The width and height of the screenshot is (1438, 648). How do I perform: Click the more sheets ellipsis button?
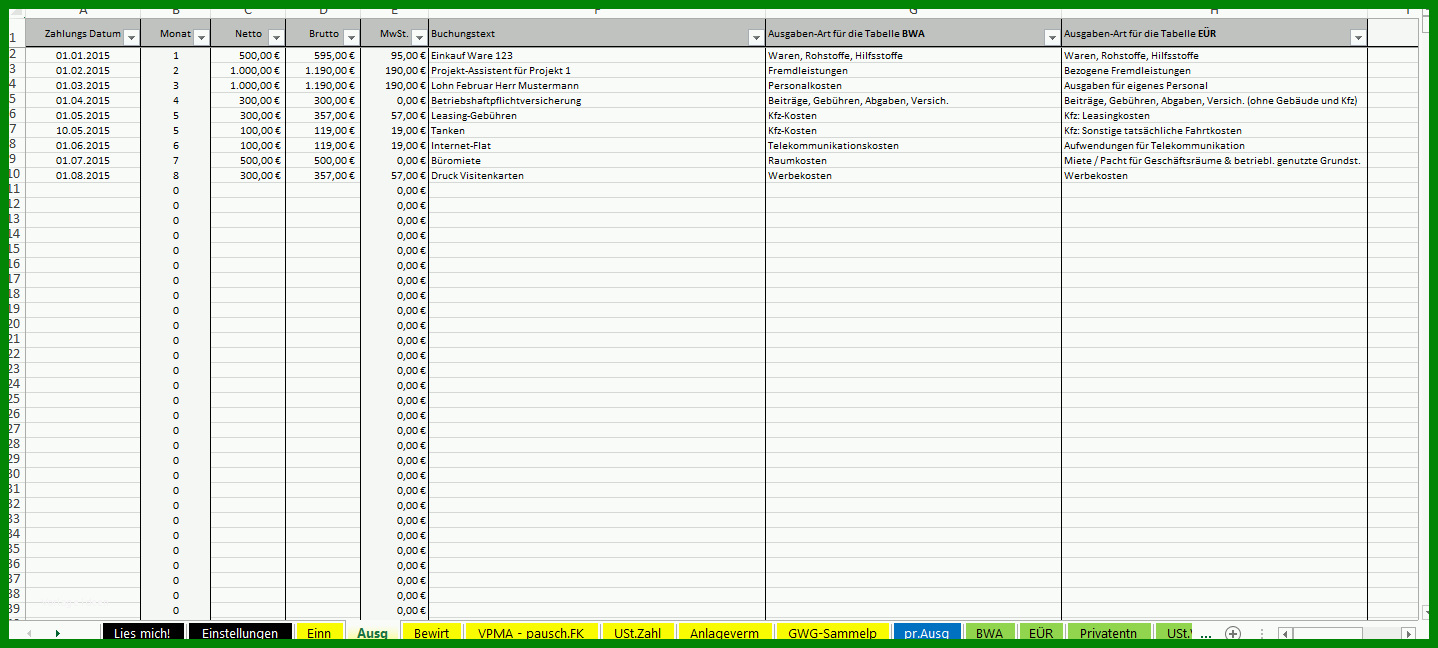pyautogui.click(x=1206, y=634)
